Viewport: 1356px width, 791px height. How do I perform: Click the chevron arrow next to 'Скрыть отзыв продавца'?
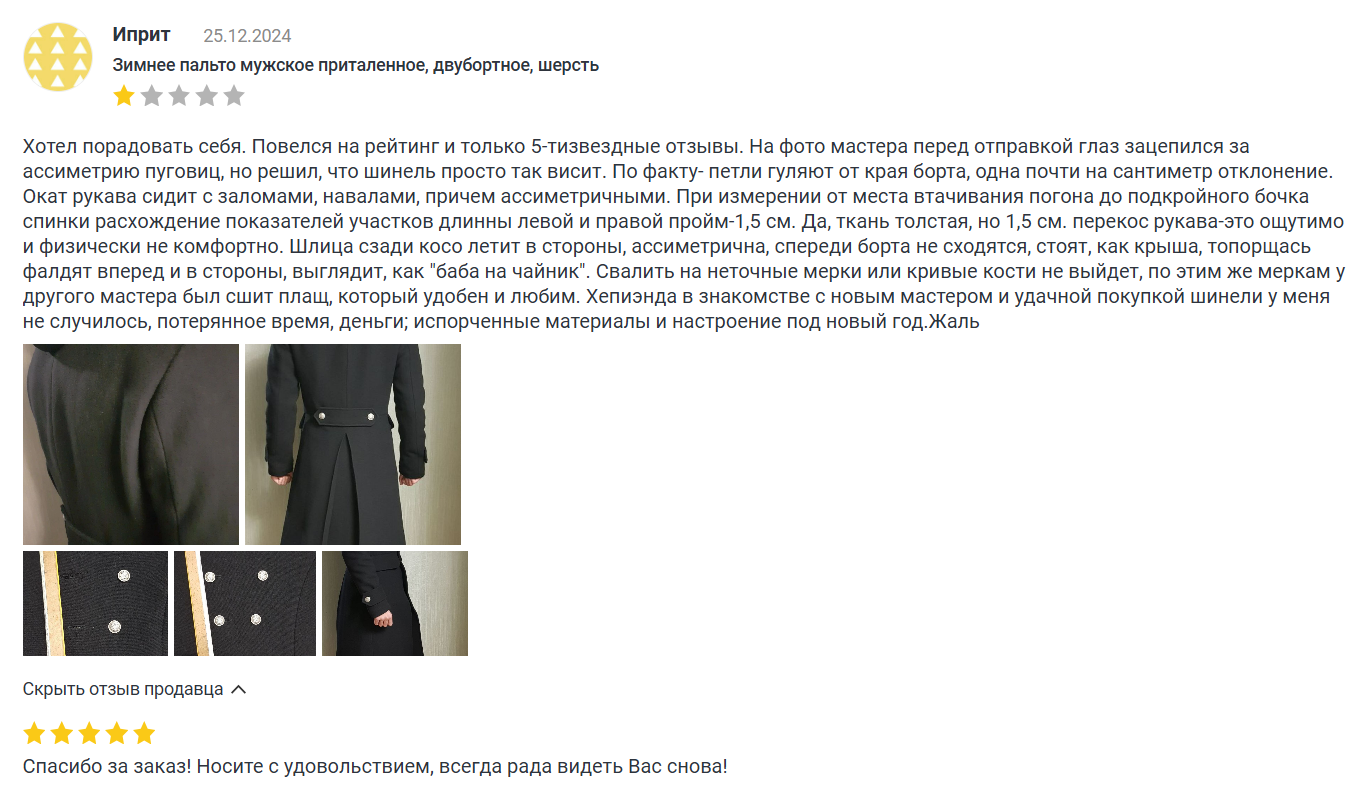(x=238, y=689)
